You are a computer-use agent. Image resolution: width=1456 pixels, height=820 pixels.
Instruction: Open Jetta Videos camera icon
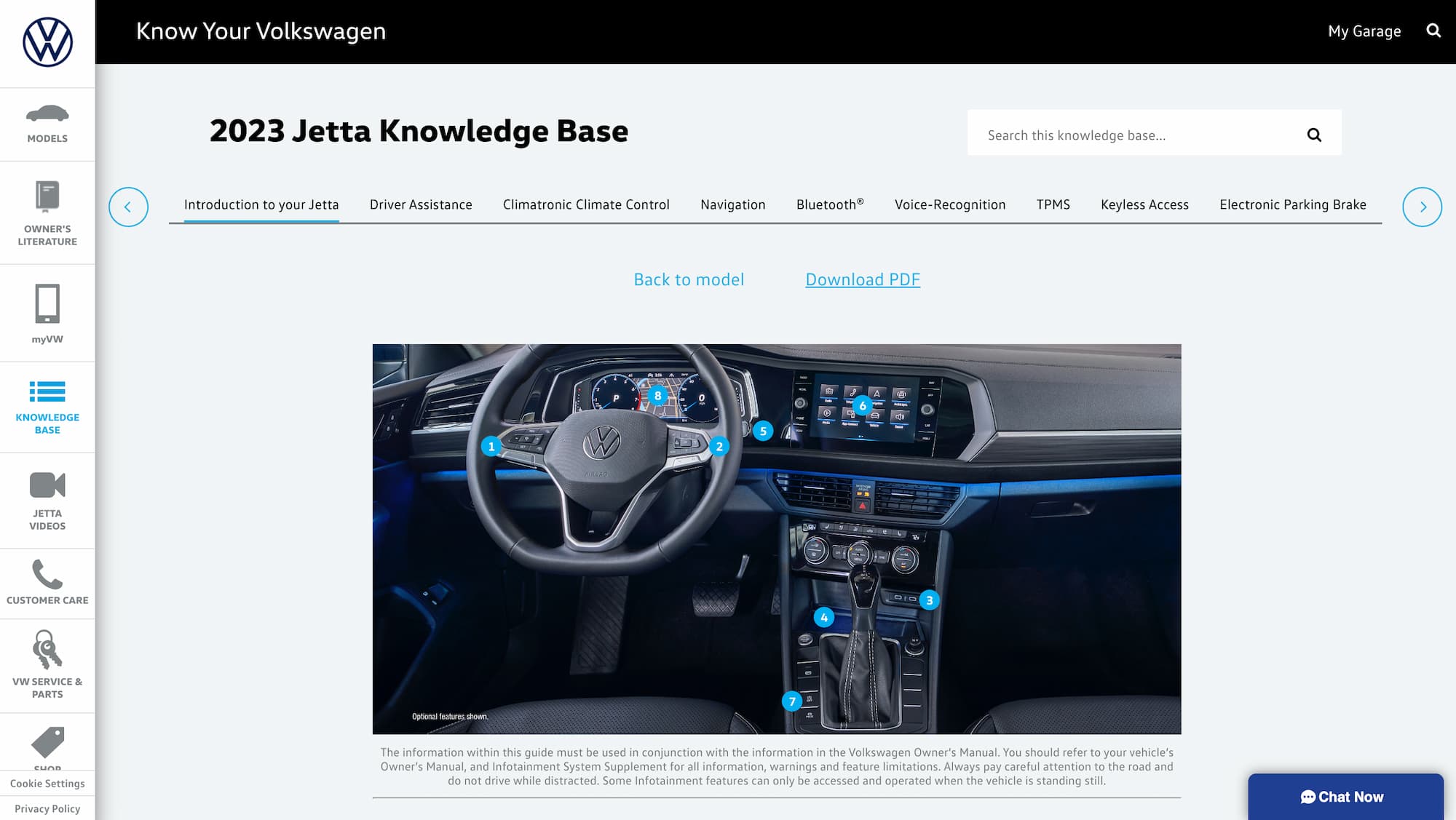(x=47, y=485)
